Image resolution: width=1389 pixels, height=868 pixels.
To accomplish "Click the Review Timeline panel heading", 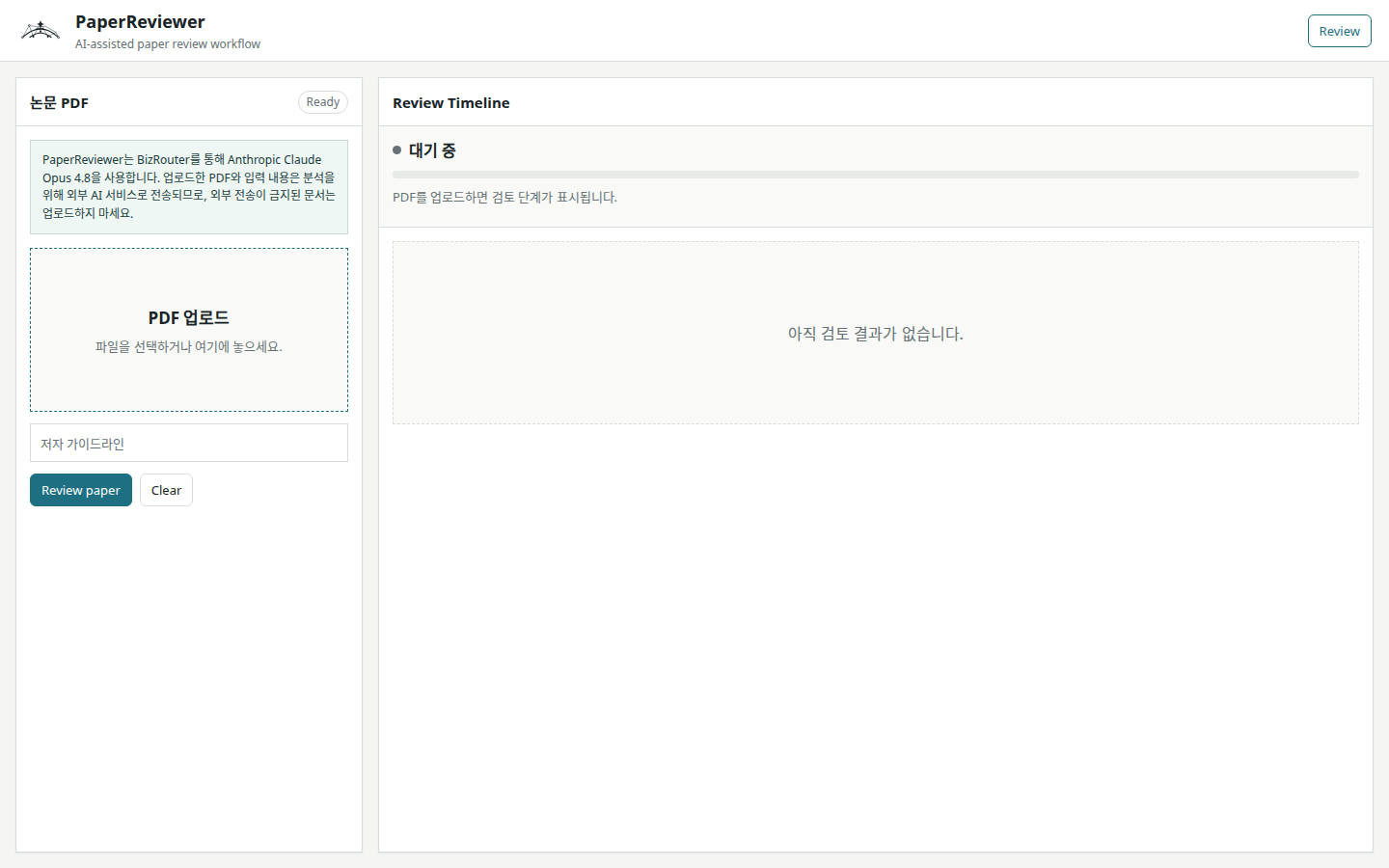I will point(451,102).
